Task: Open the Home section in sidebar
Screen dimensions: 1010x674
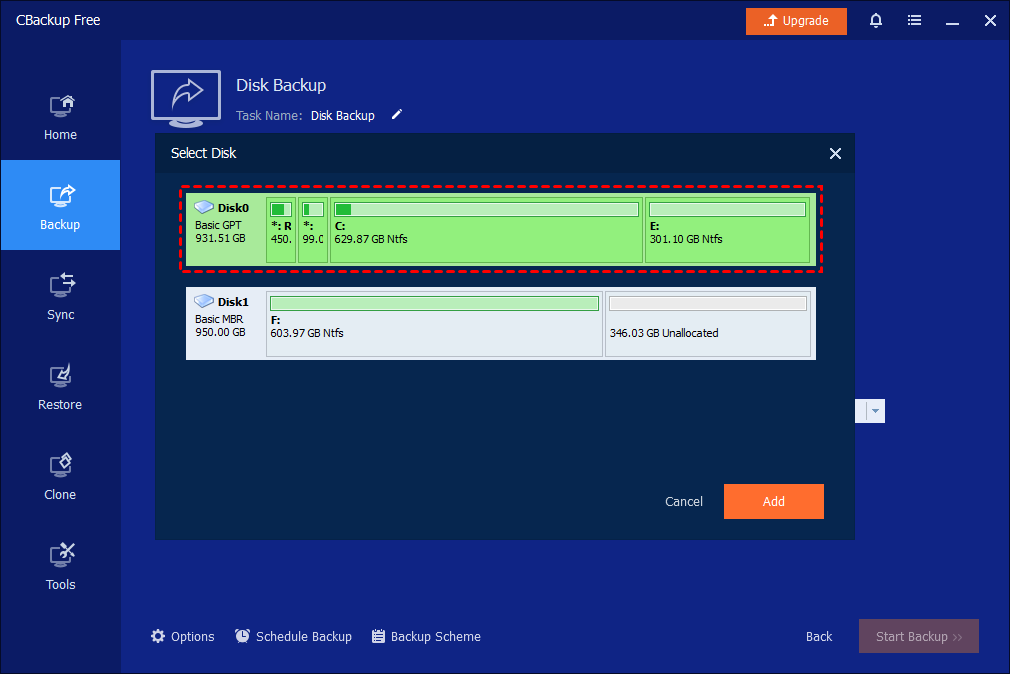Action: point(60,117)
